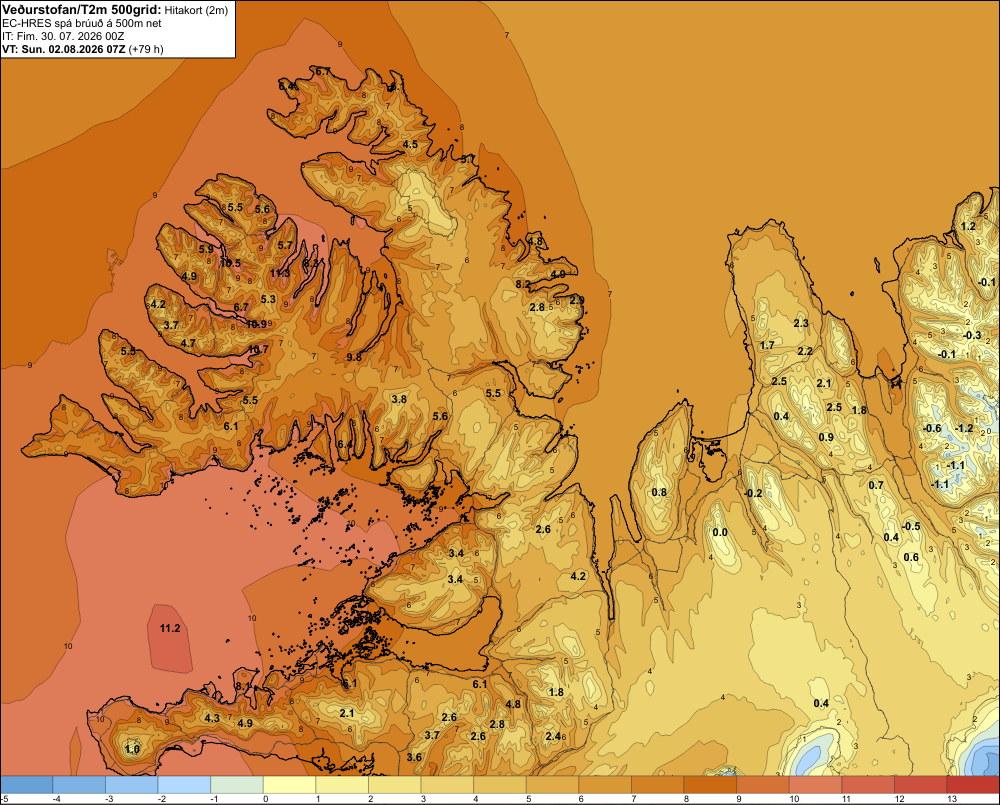Click the light green swatch above -1
This screenshot has width=1000, height=805.
point(237,784)
